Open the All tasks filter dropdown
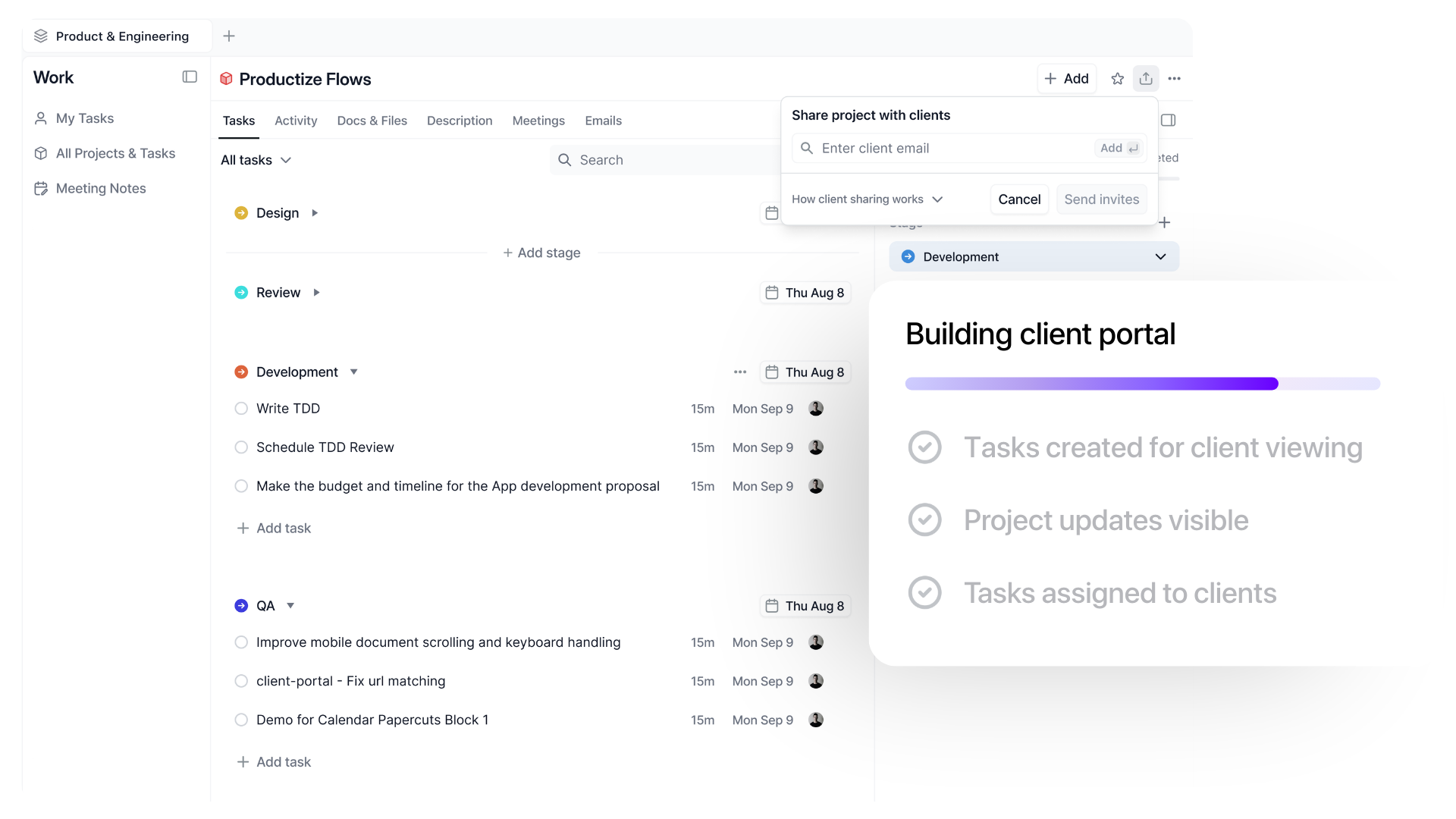1456x819 pixels. (x=256, y=160)
